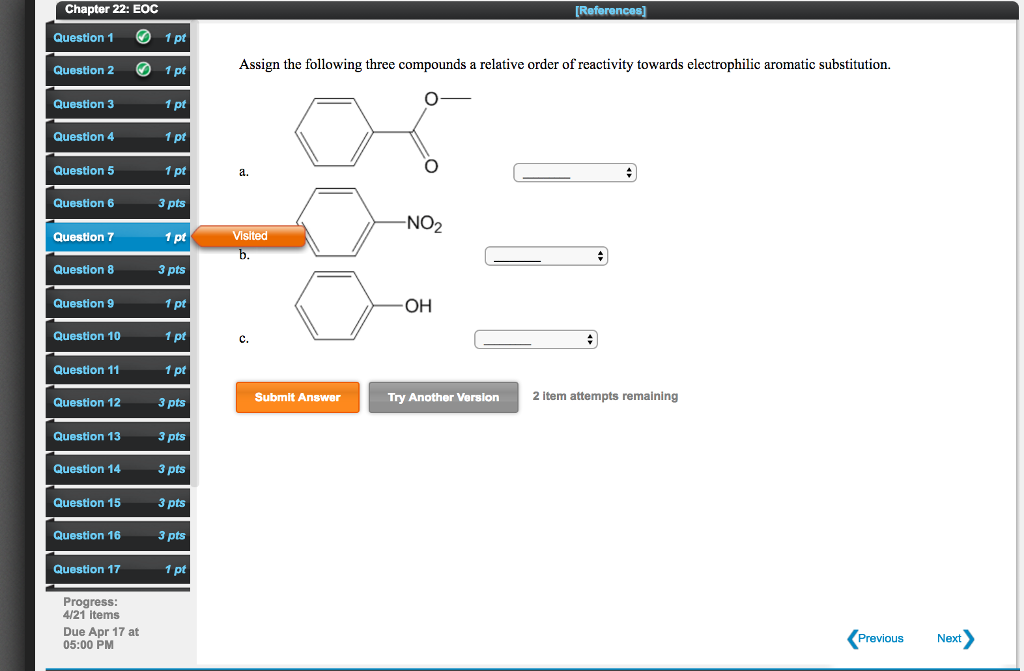Click the orange Visited tag
Image resolution: width=1024 pixels, height=671 pixels.
(x=249, y=236)
